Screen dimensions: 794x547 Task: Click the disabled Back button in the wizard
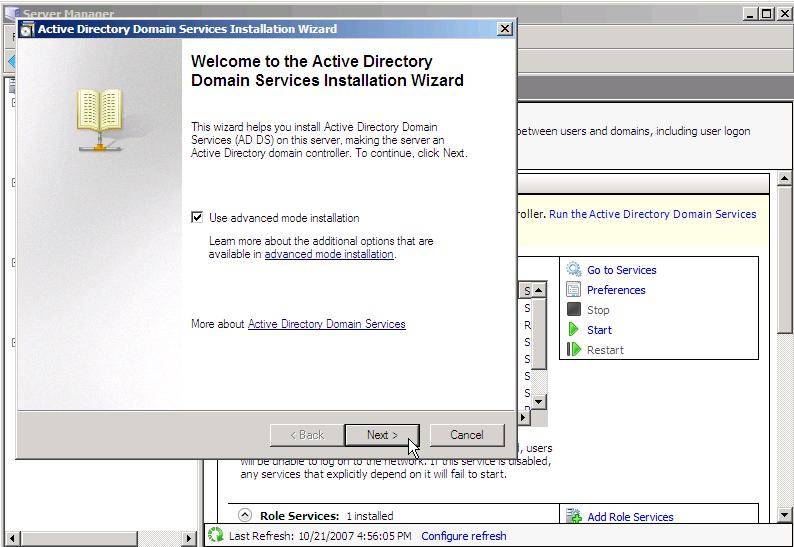(x=307, y=435)
